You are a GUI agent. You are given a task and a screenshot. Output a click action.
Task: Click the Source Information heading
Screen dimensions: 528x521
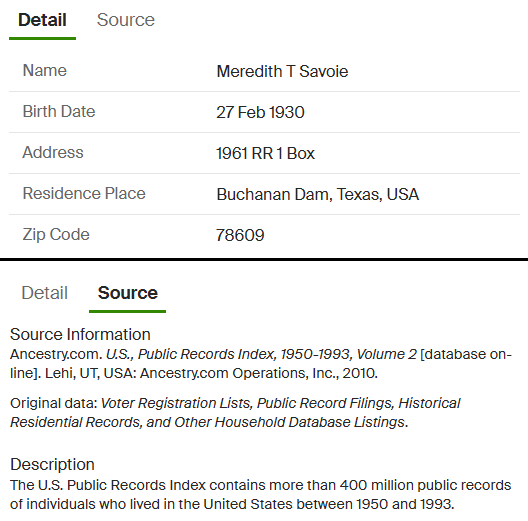80,334
